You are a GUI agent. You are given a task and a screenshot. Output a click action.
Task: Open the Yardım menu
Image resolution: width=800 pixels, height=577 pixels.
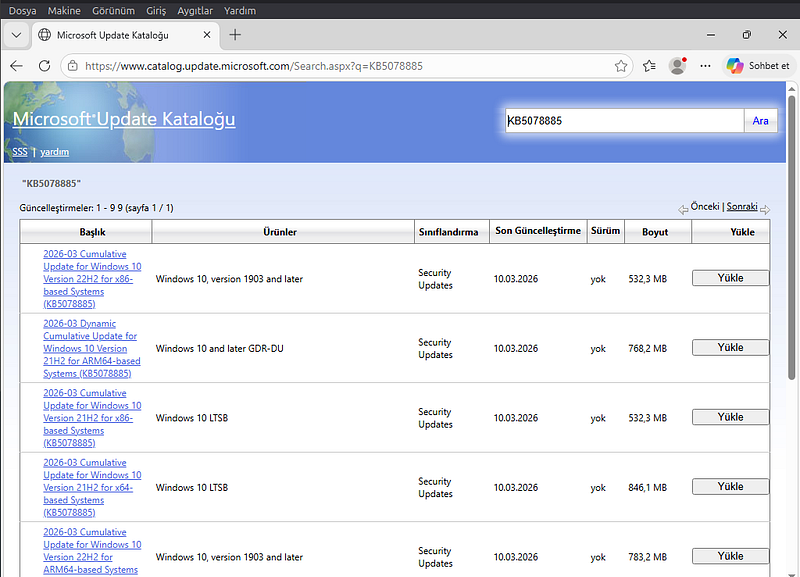[x=240, y=11]
